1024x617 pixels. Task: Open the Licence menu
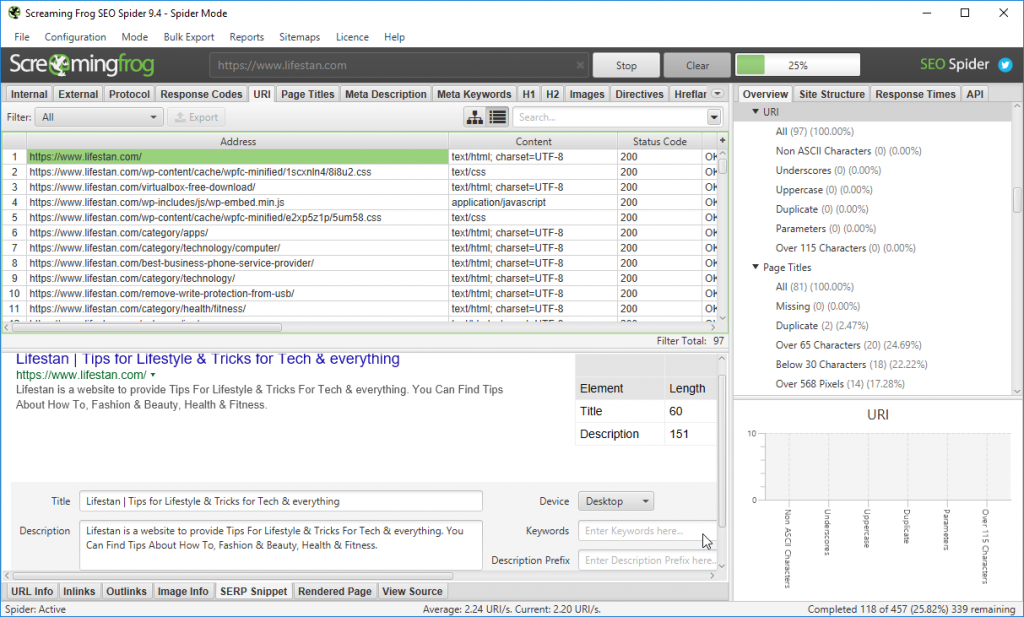(352, 37)
